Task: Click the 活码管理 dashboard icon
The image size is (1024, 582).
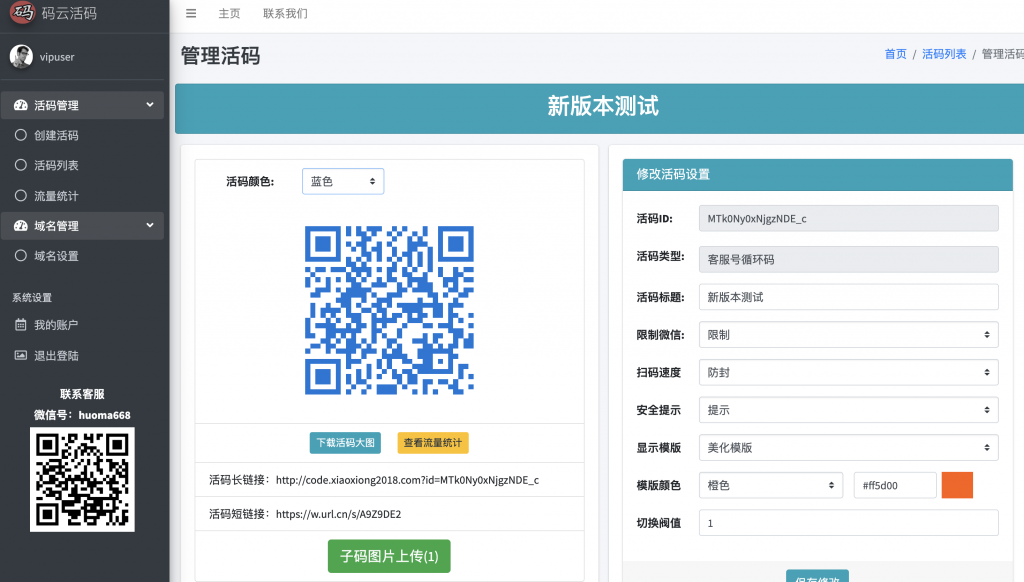Action: [x=21, y=105]
